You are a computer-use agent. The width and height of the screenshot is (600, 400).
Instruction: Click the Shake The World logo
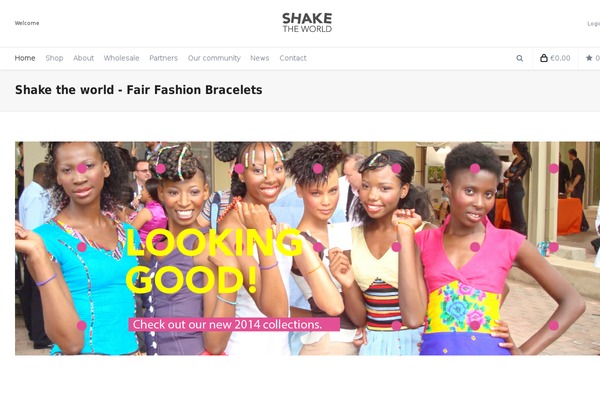[307, 23]
